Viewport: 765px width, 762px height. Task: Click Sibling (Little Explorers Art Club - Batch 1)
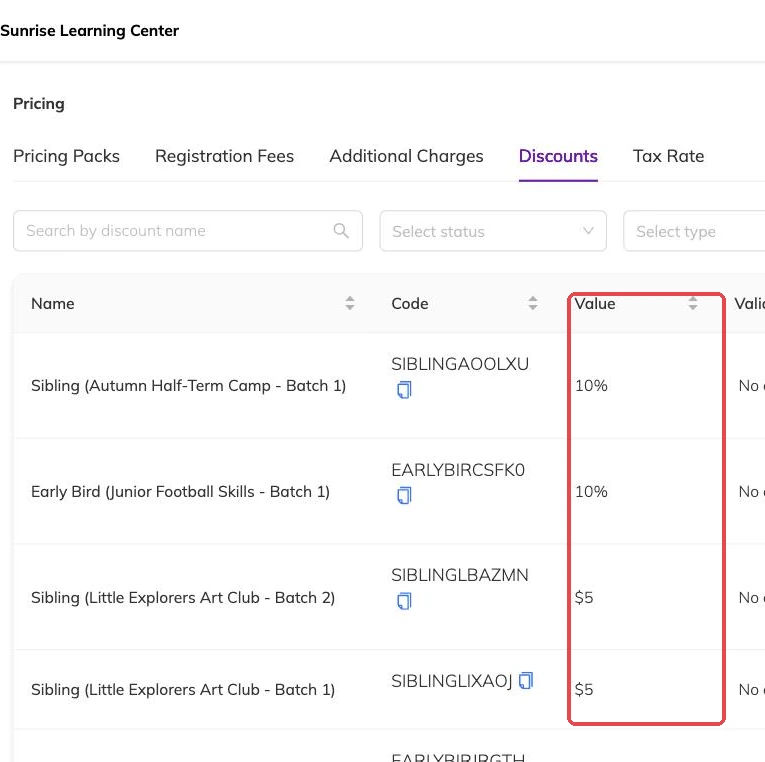click(183, 690)
